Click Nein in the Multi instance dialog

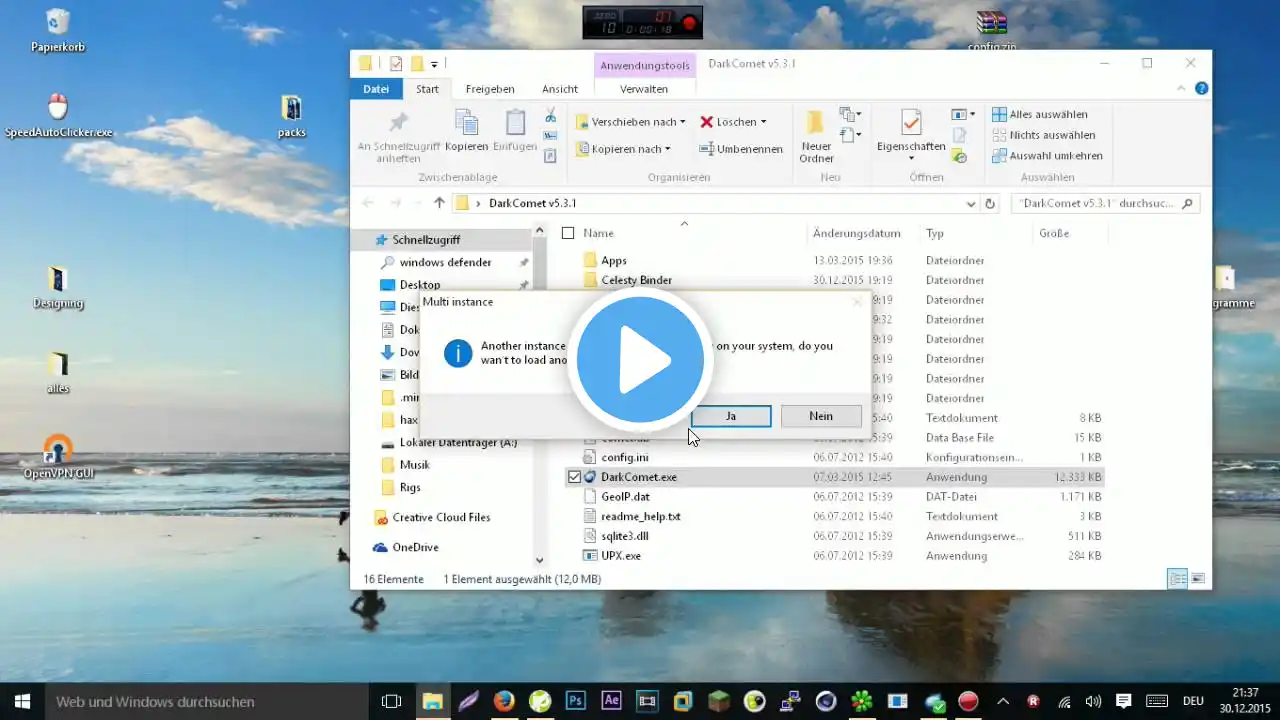click(820, 416)
